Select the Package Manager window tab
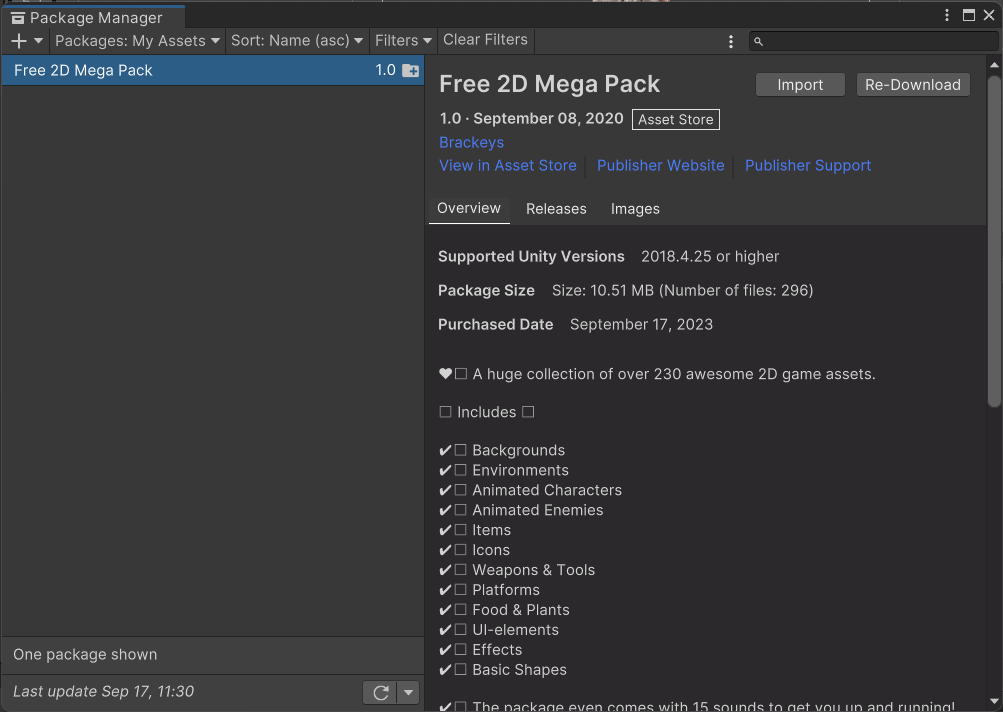The image size is (1003, 712). coord(93,17)
